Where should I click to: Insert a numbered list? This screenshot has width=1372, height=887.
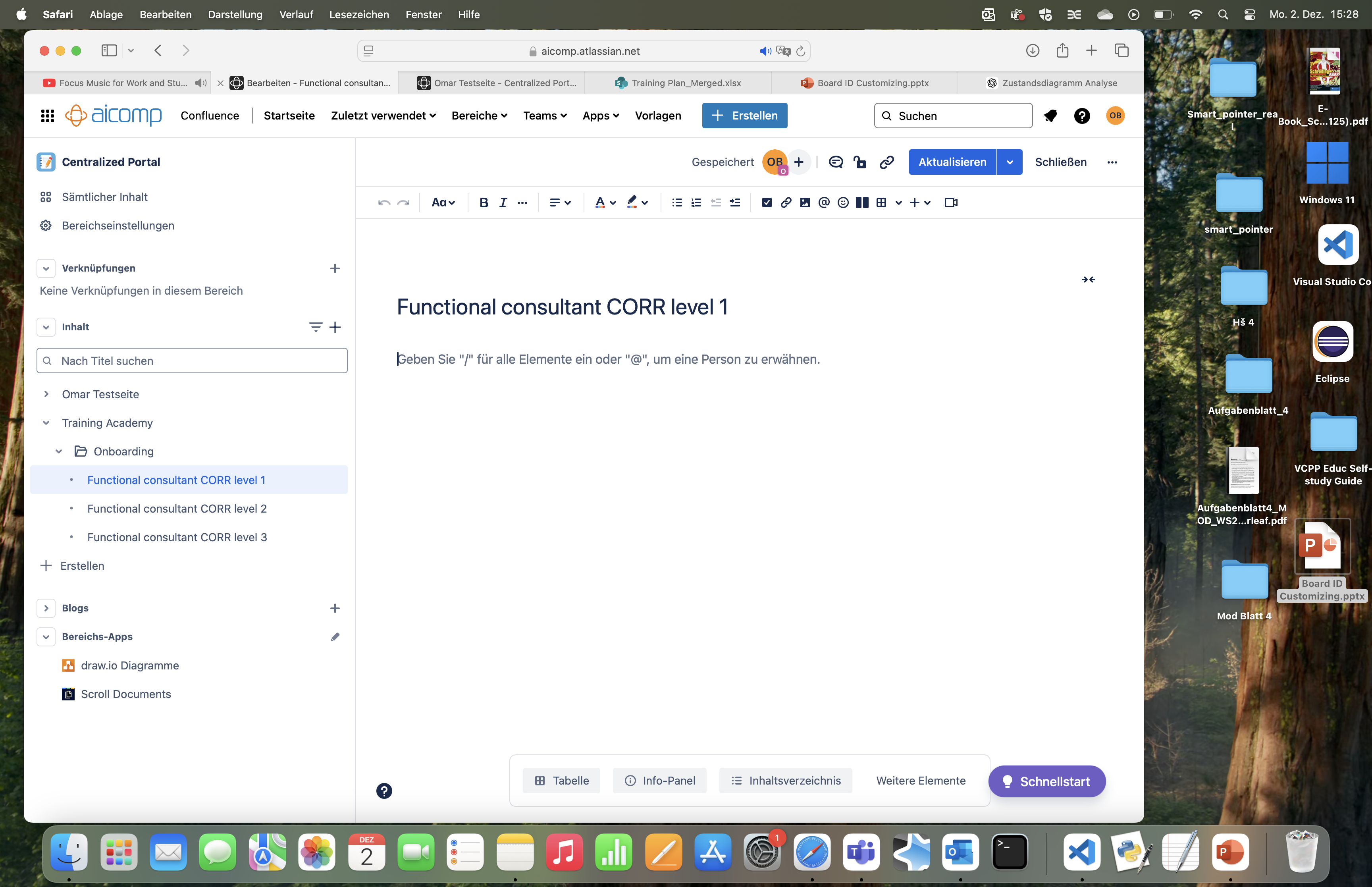click(696, 203)
